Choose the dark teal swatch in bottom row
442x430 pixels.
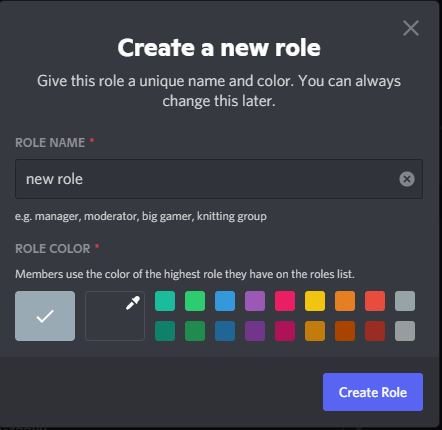tap(165, 331)
